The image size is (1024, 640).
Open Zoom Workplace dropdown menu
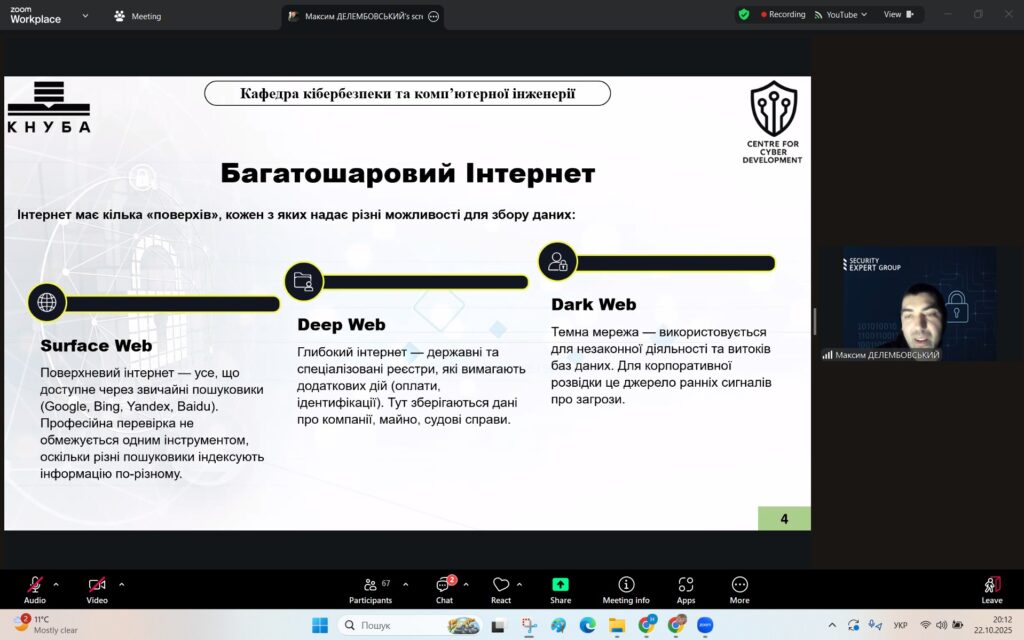pos(84,16)
